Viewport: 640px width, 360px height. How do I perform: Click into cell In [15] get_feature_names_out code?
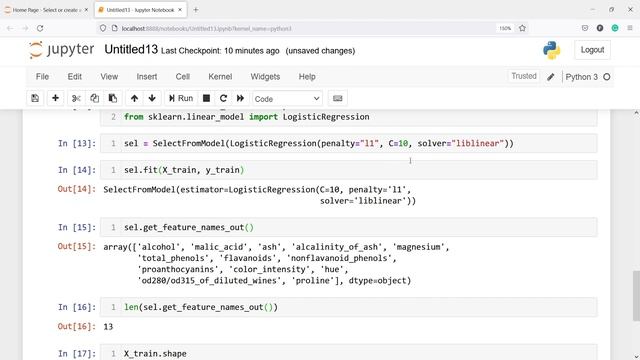pos(349,227)
